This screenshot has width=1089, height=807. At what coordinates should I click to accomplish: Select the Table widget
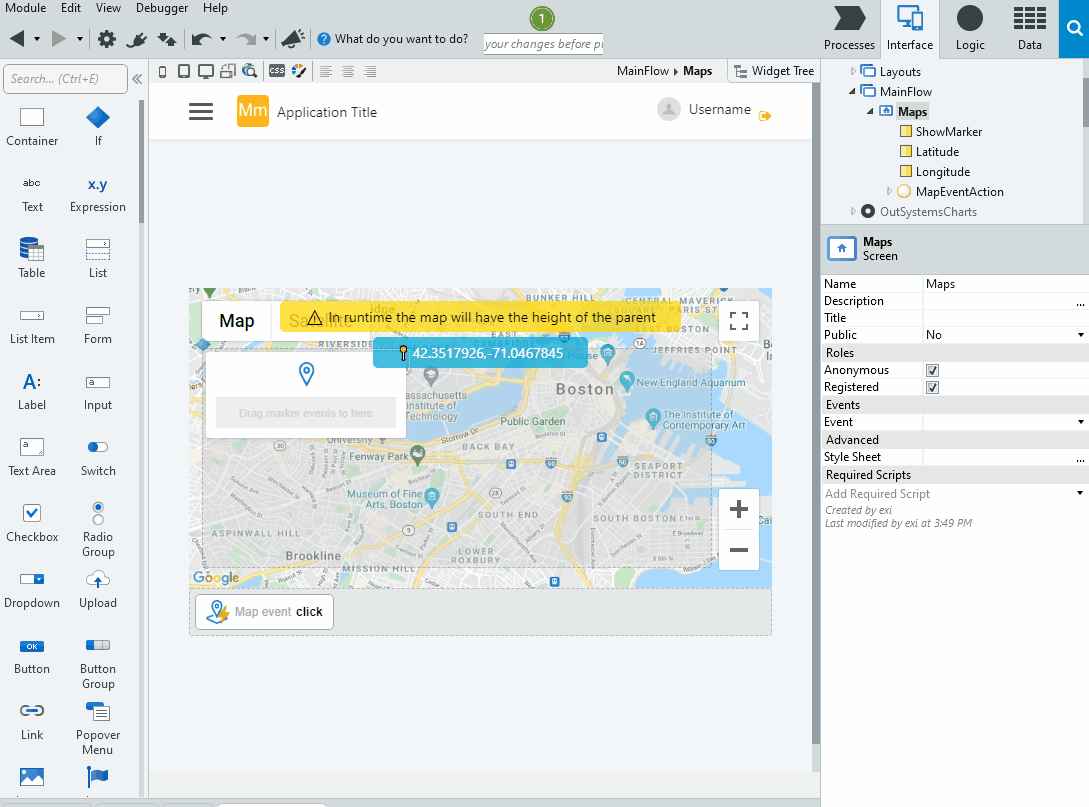32,258
